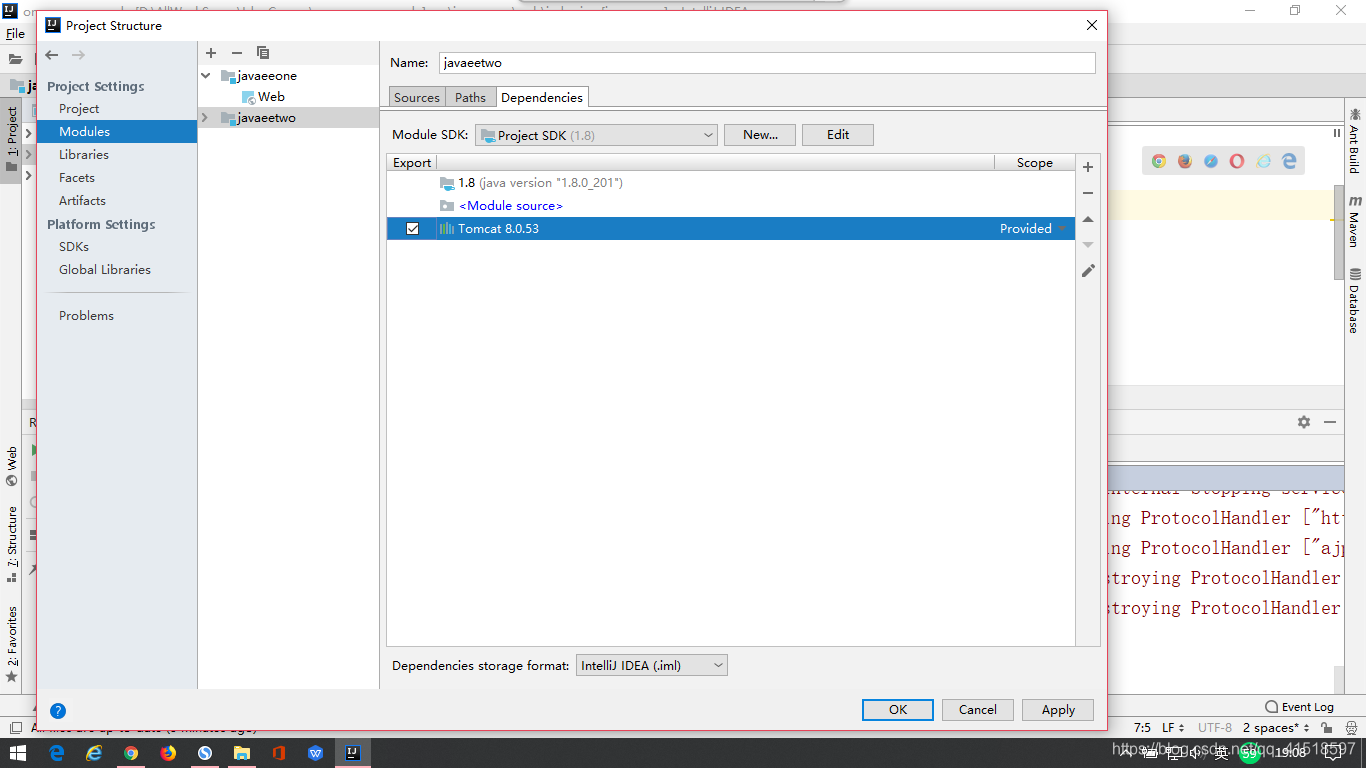Open Safari preview icon in editor

(x=1211, y=161)
